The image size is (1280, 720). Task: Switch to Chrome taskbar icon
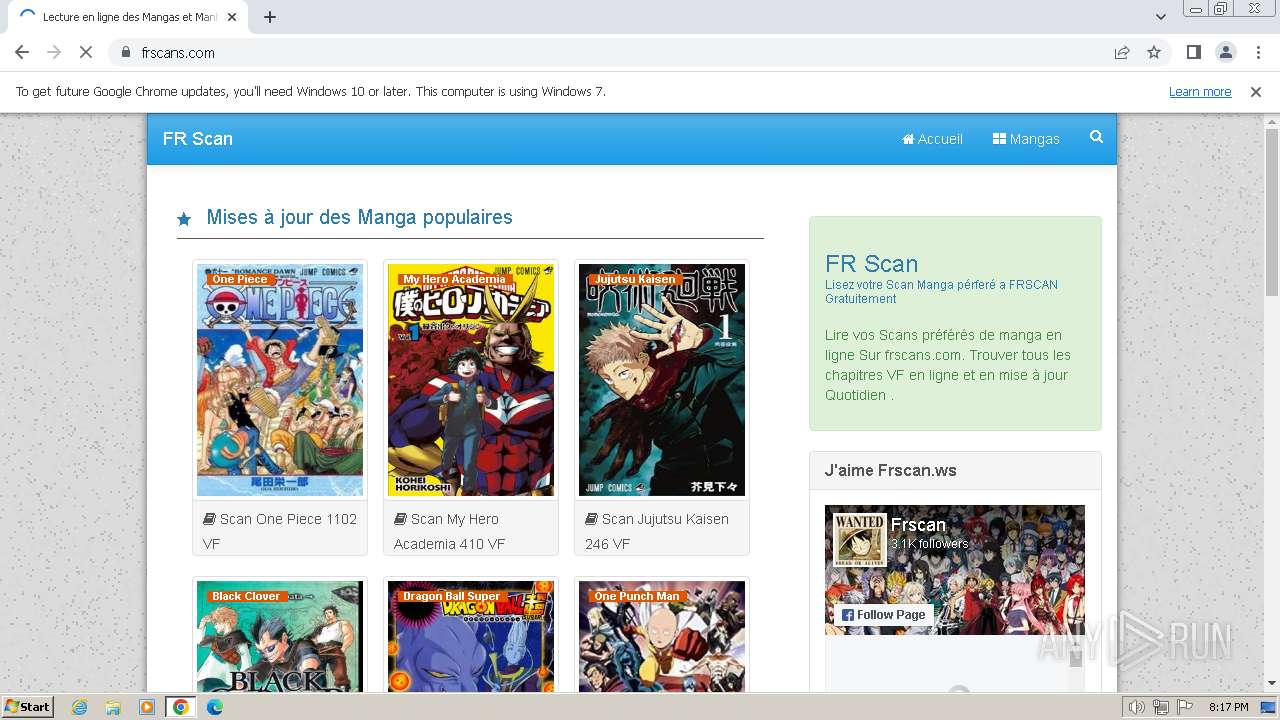coord(181,707)
